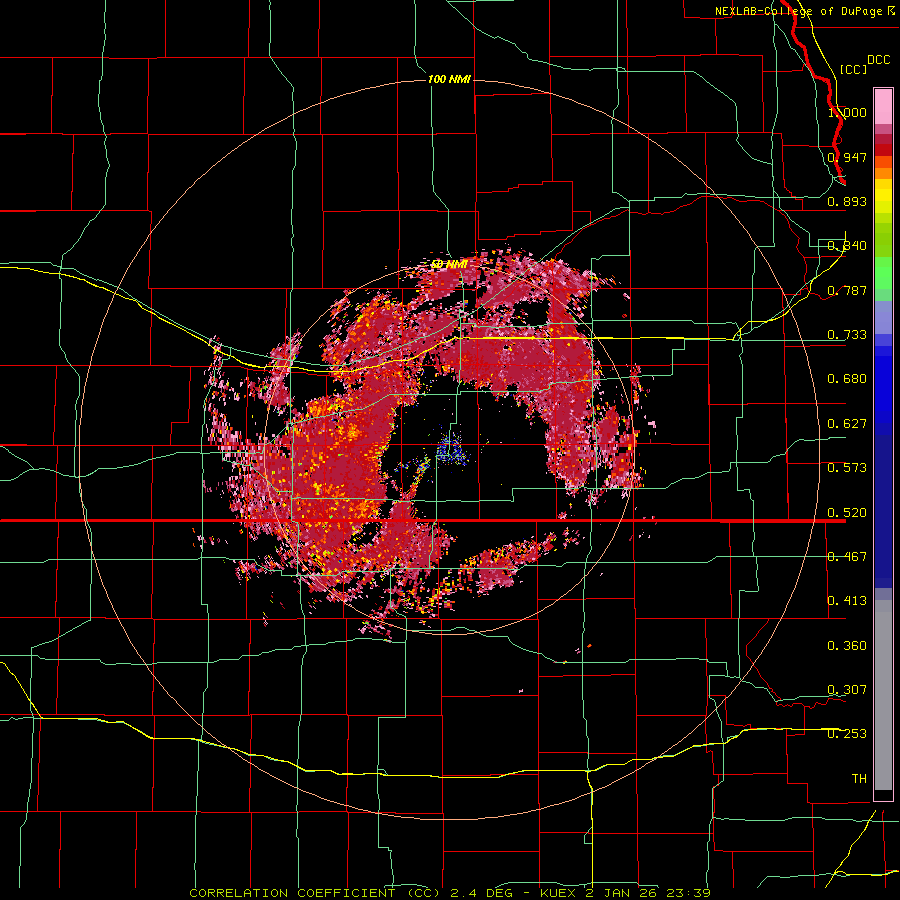Click the 0.467 legend value

847,557
